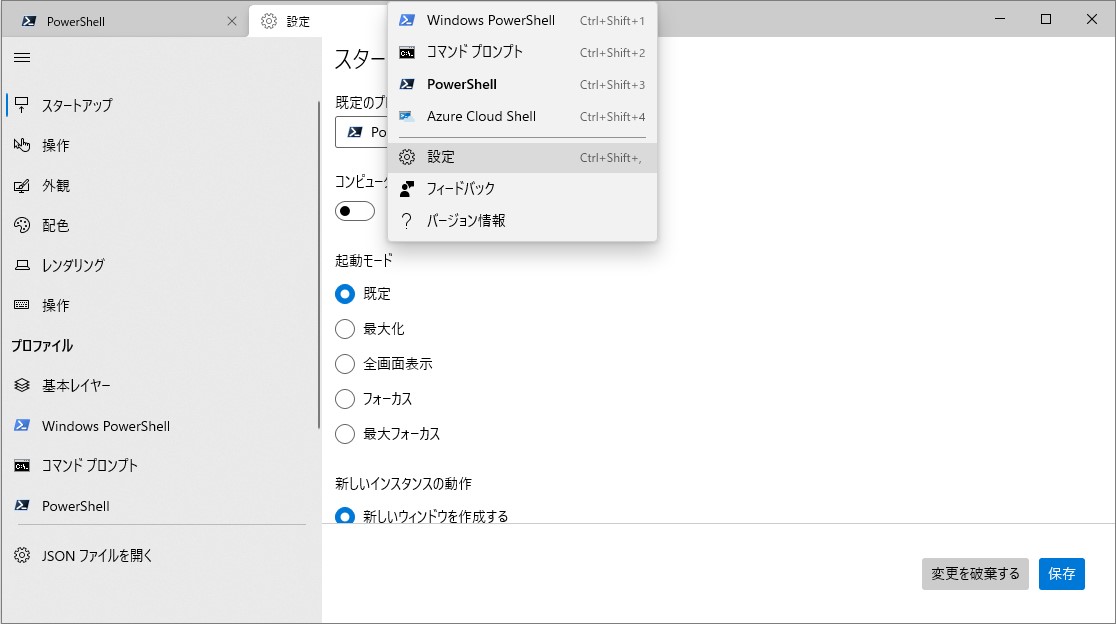Flip the toggle switch off

(355, 211)
